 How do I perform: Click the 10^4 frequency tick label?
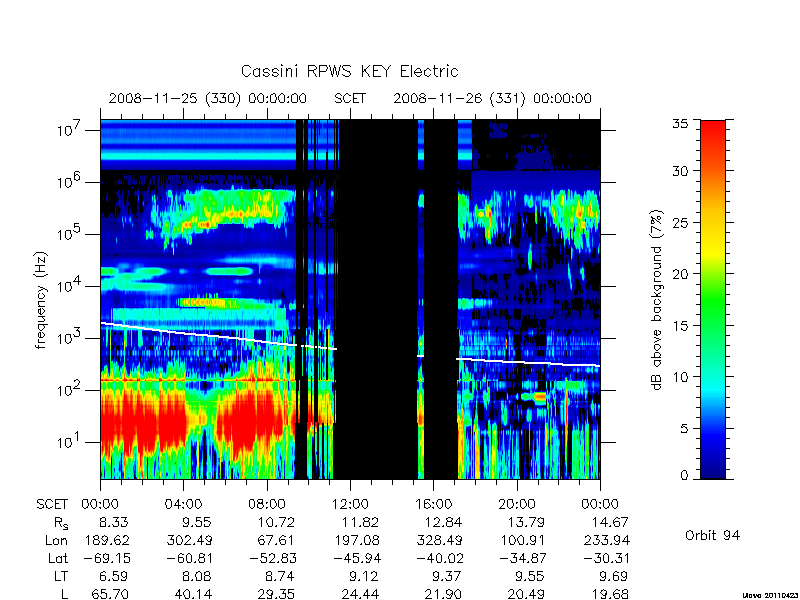coord(68,286)
